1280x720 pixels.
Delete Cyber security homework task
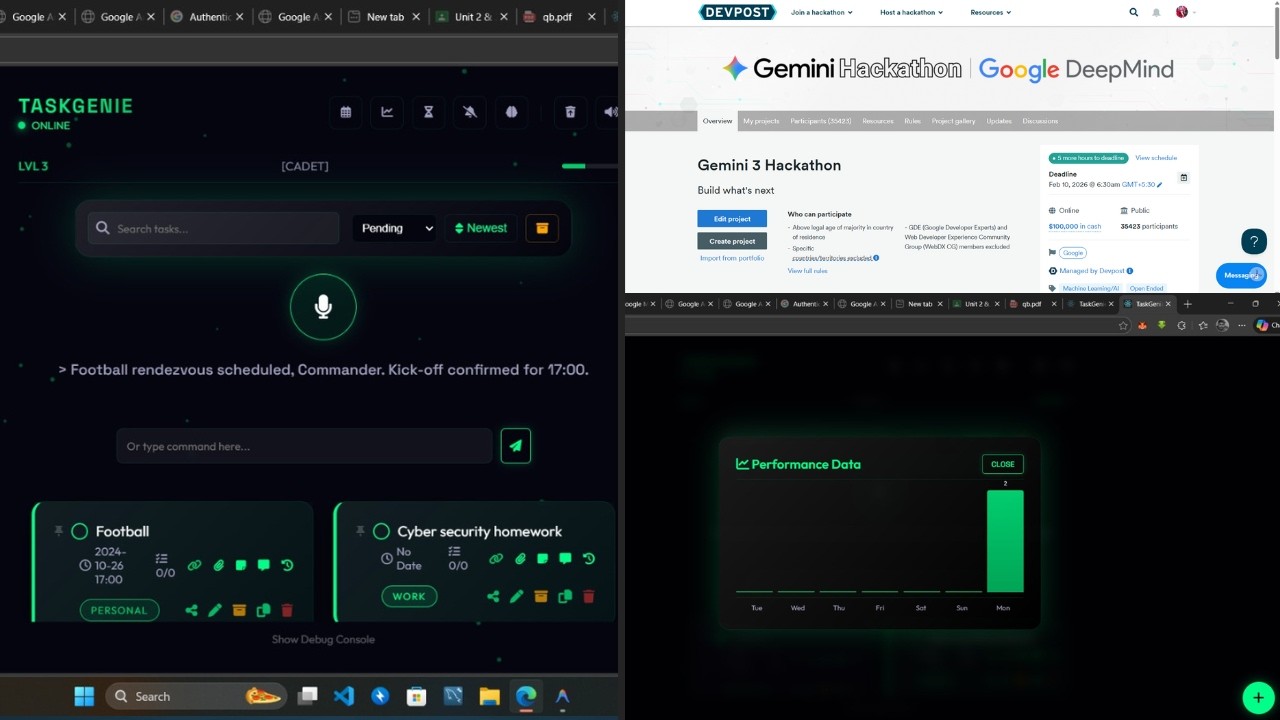[588, 596]
